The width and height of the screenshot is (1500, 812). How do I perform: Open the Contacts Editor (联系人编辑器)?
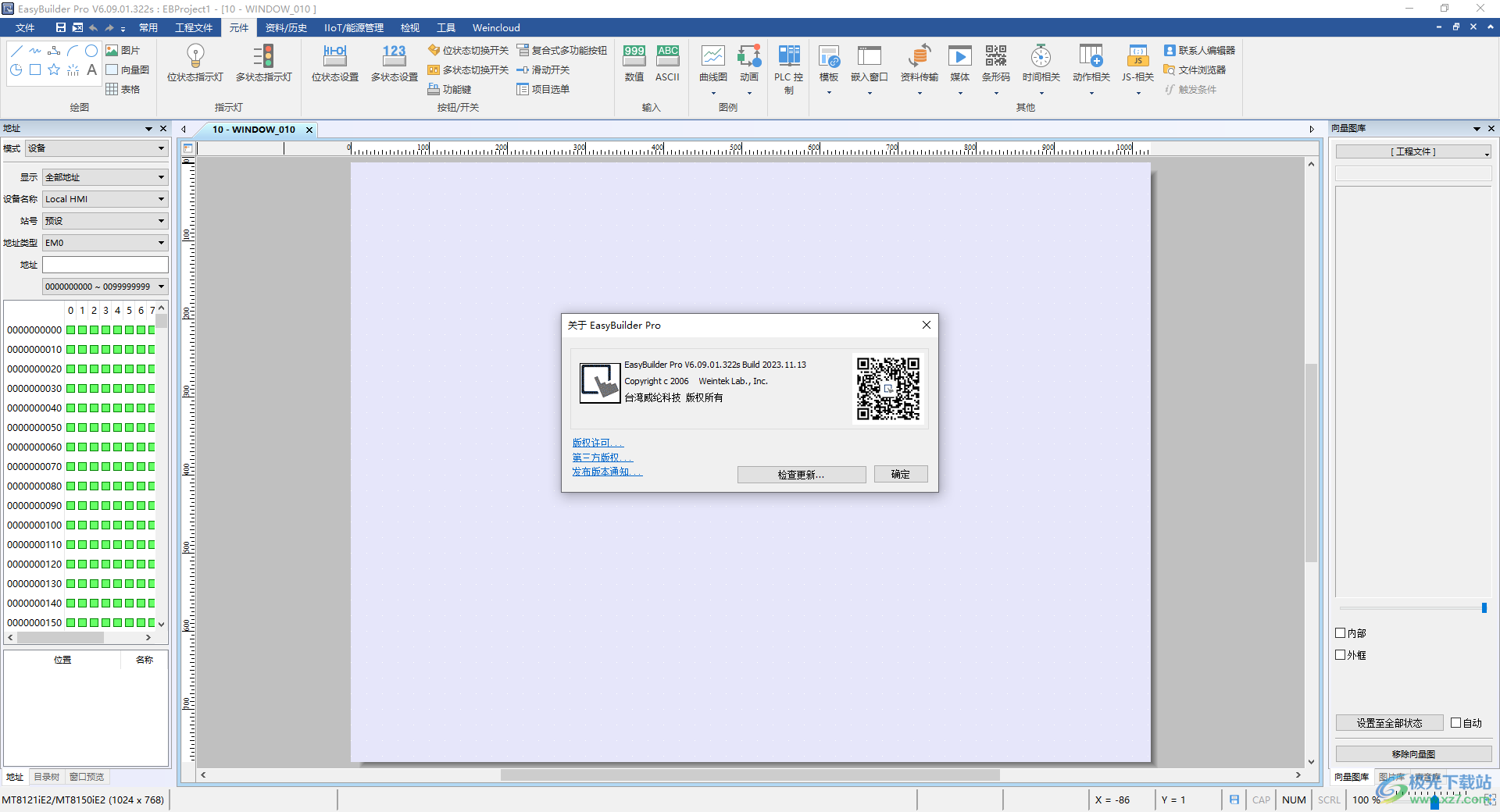(1199, 50)
